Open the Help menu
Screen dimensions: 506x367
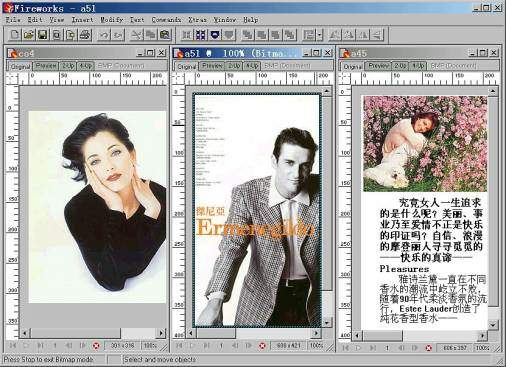click(x=251, y=20)
